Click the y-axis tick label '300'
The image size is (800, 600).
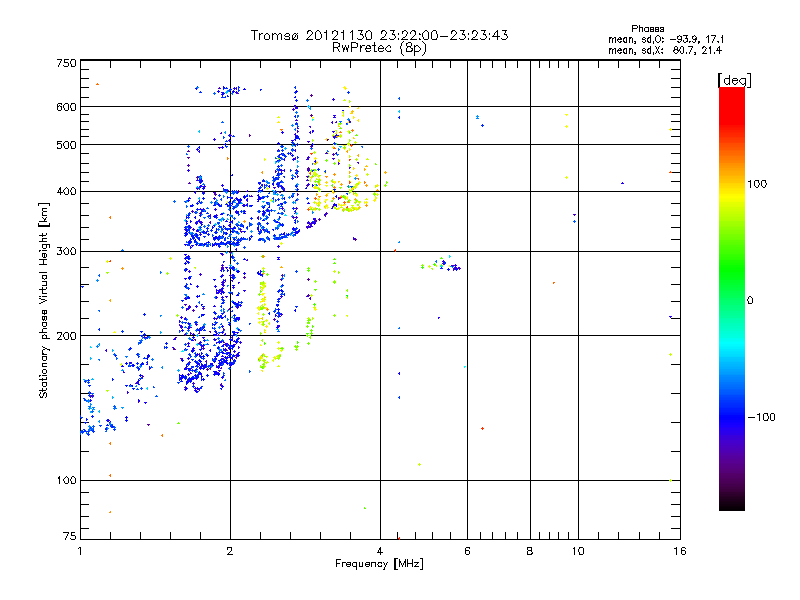[x=66, y=252]
